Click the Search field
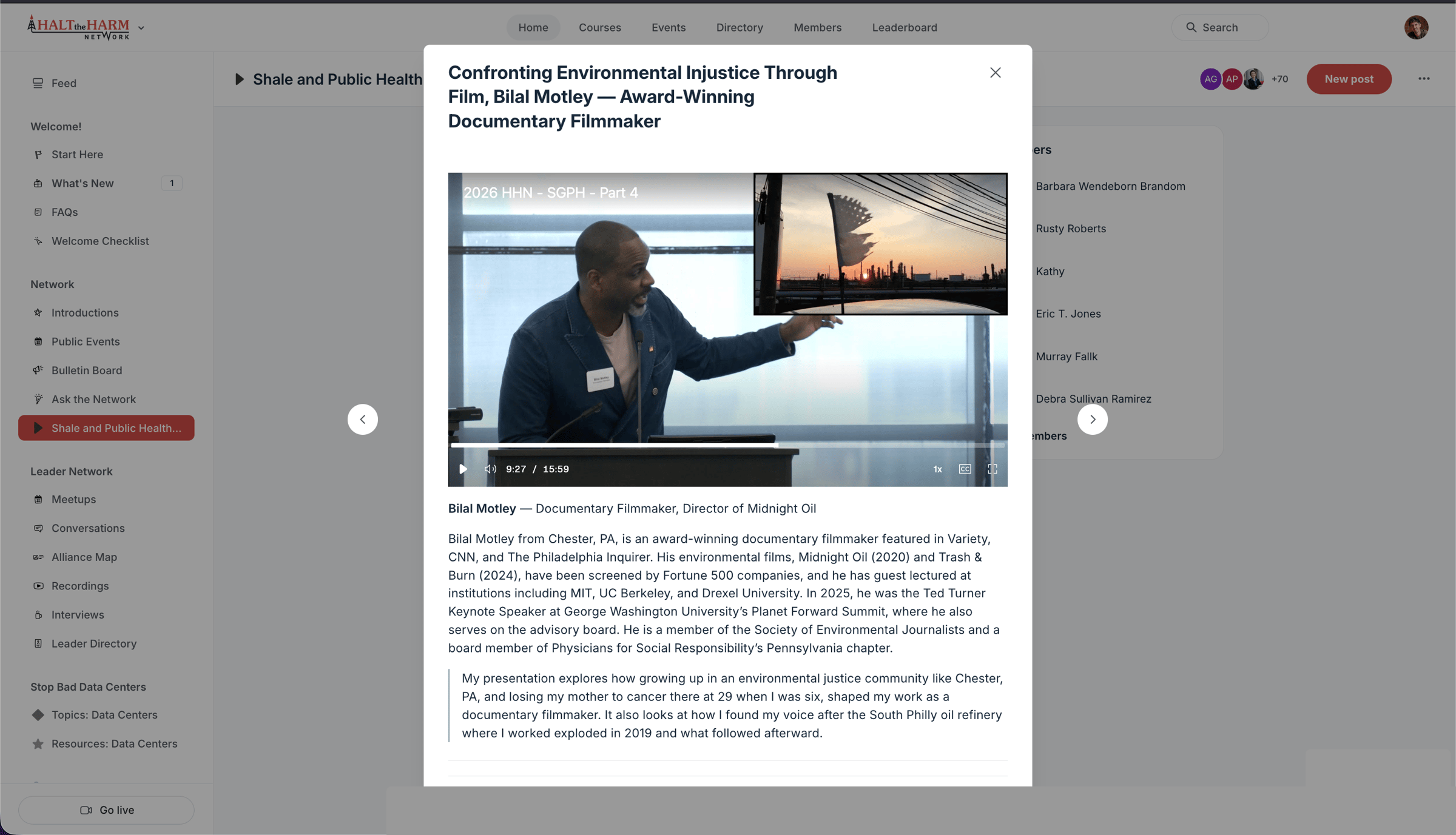This screenshot has width=1456, height=835. click(x=1219, y=27)
